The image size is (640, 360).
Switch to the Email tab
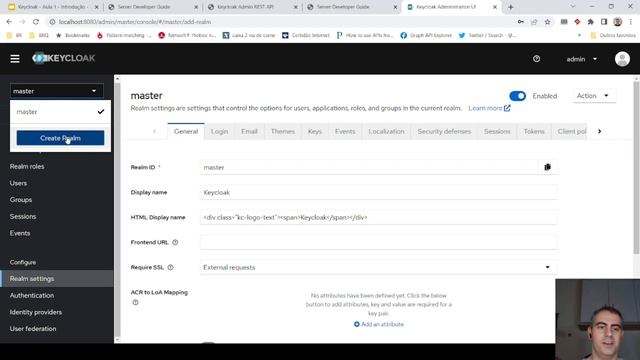tap(249, 131)
